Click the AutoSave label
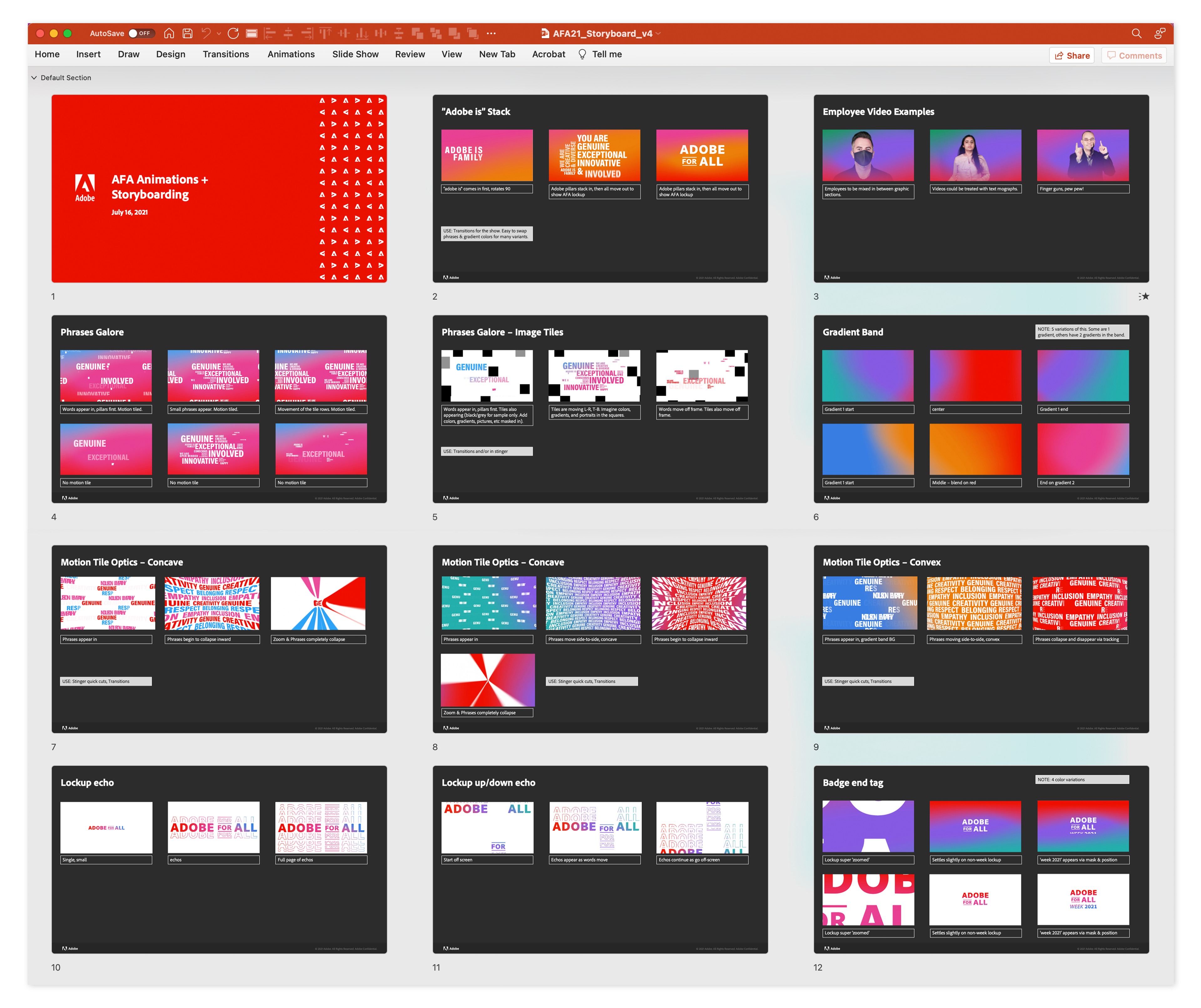 tap(107, 33)
